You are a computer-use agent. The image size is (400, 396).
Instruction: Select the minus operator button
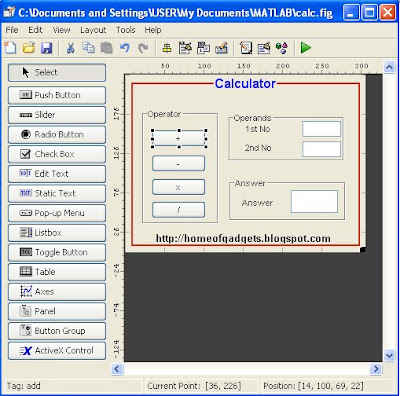[179, 164]
